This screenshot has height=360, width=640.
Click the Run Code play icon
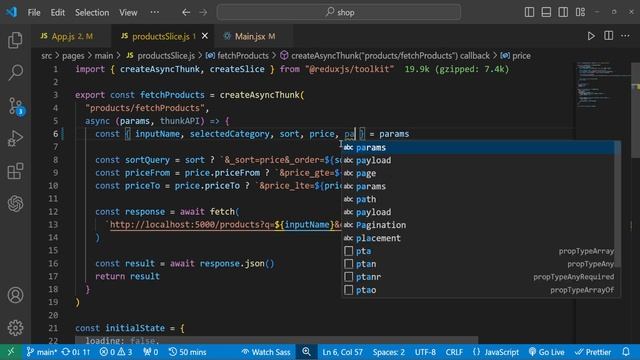point(591,36)
